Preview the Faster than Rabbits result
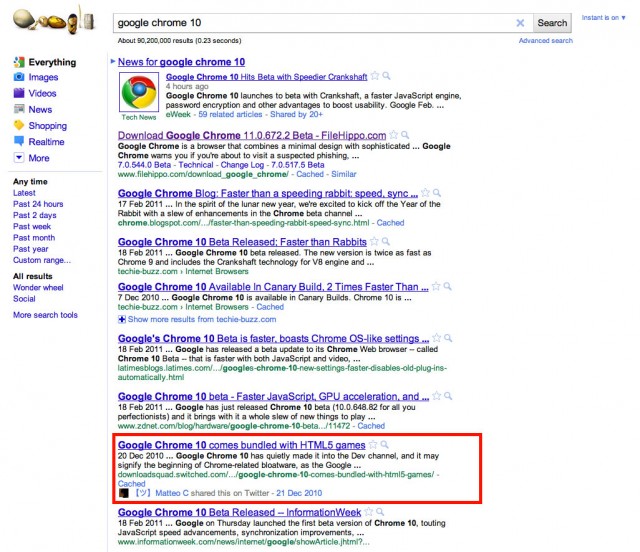Screen dimensions: 640x552 (385, 241)
